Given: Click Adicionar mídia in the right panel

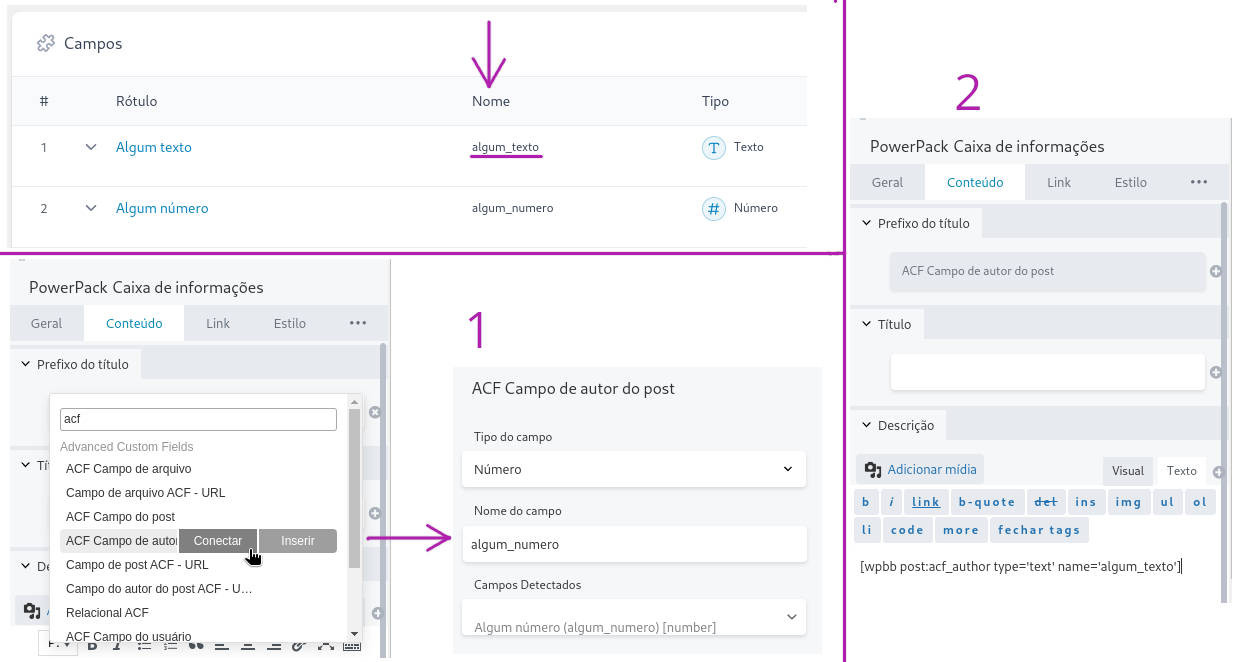Looking at the screenshot, I should click(x=920, y=470).
